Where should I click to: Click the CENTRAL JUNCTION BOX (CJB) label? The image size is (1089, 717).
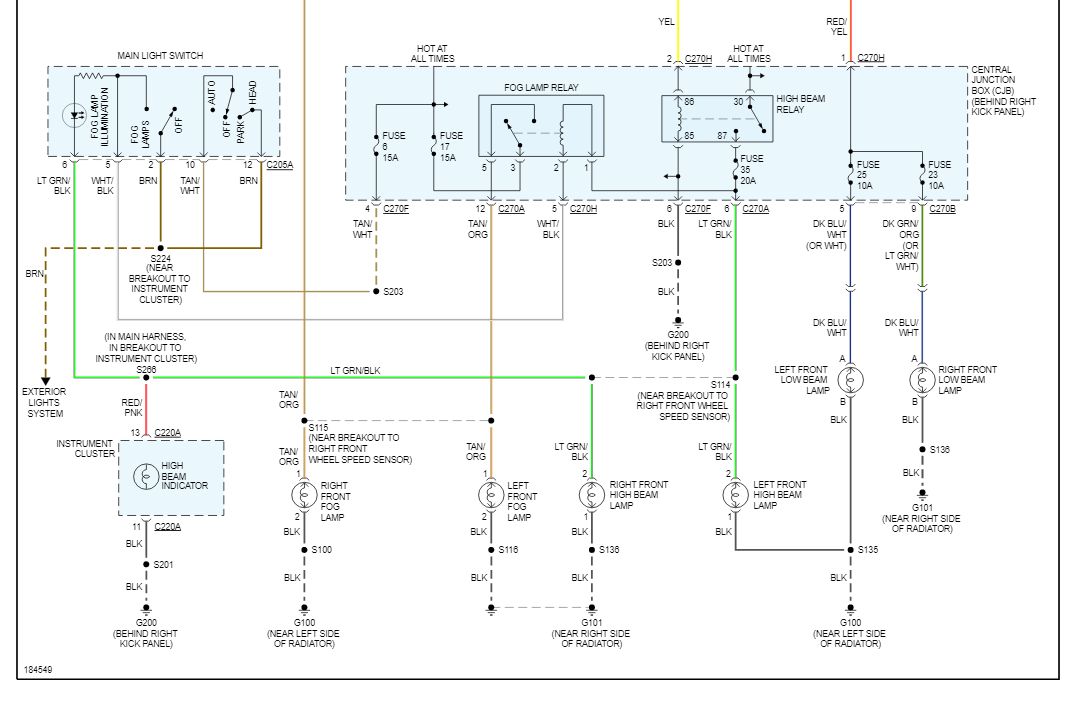point(1003,90)
